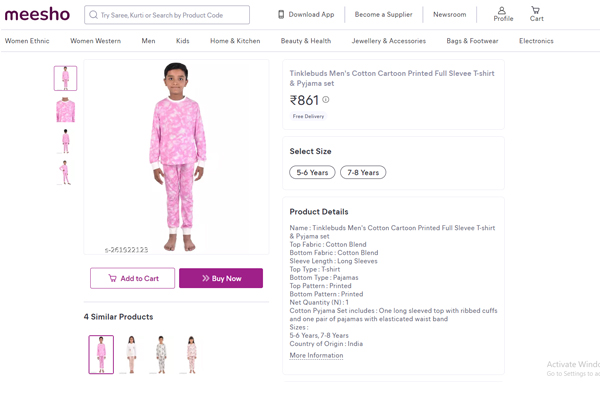Click the Download App phone icon
600x400 pixels.
tap(281, 15)
